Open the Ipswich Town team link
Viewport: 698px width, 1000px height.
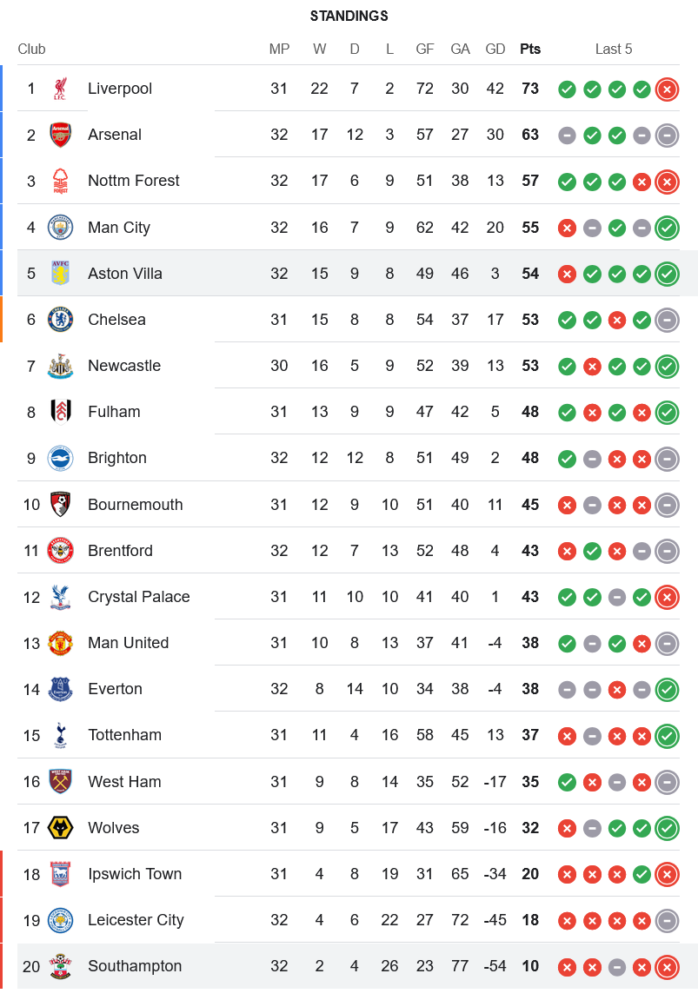135,874
